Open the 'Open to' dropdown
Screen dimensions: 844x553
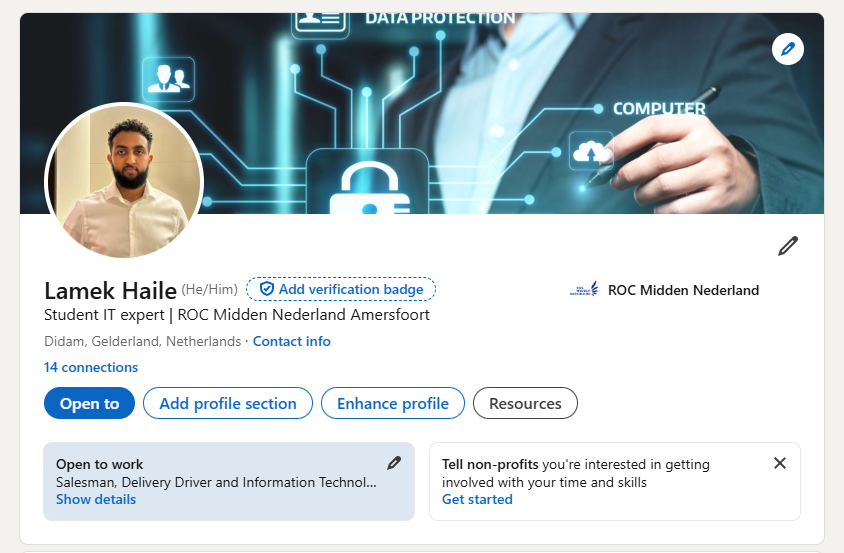pos(89,403)
